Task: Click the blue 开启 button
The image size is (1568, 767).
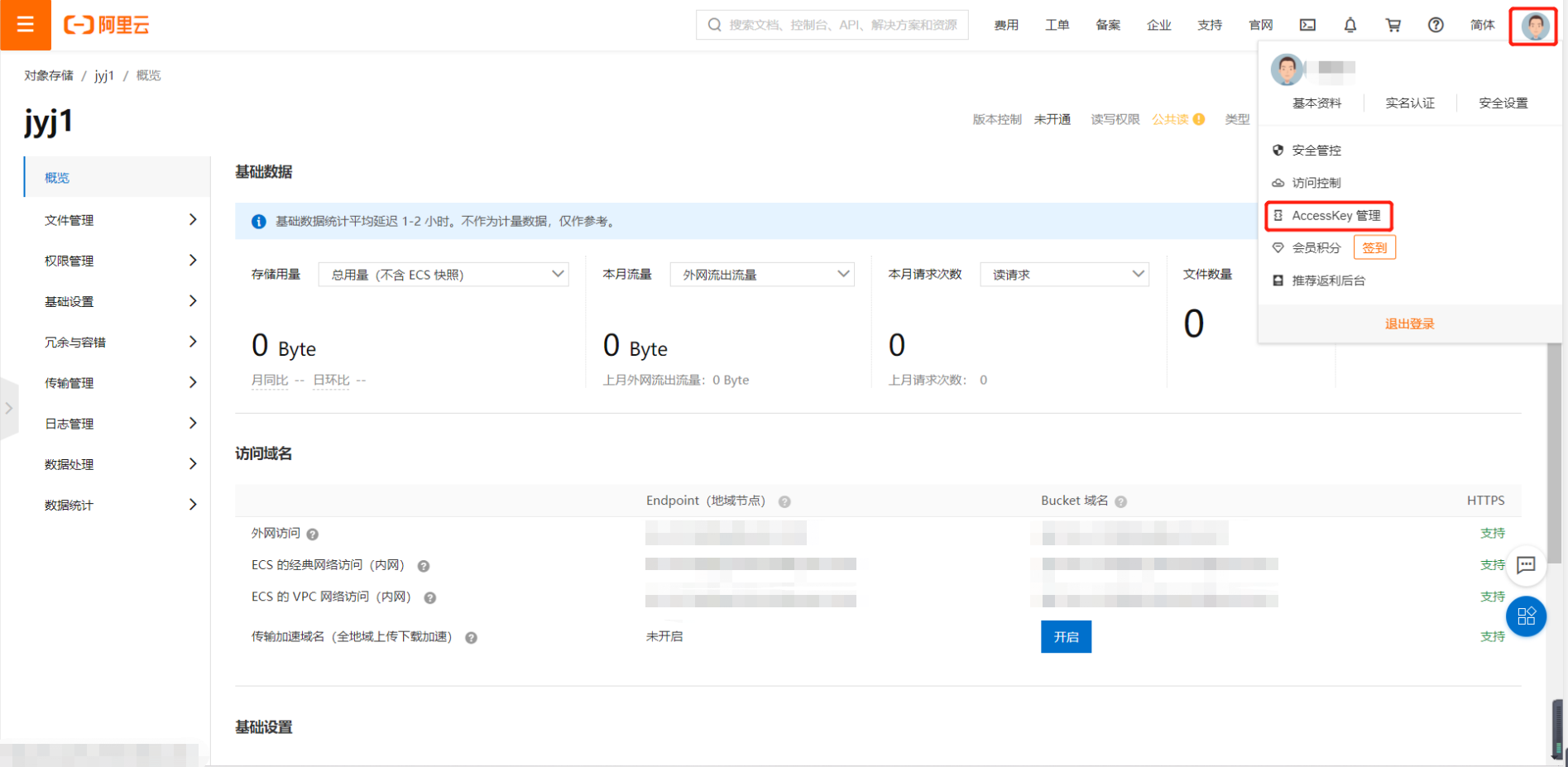Action: click(x=1066, y=636)
